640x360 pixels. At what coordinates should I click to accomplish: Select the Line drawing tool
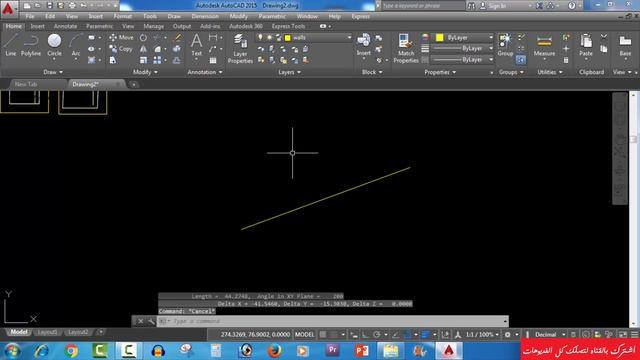11,45
